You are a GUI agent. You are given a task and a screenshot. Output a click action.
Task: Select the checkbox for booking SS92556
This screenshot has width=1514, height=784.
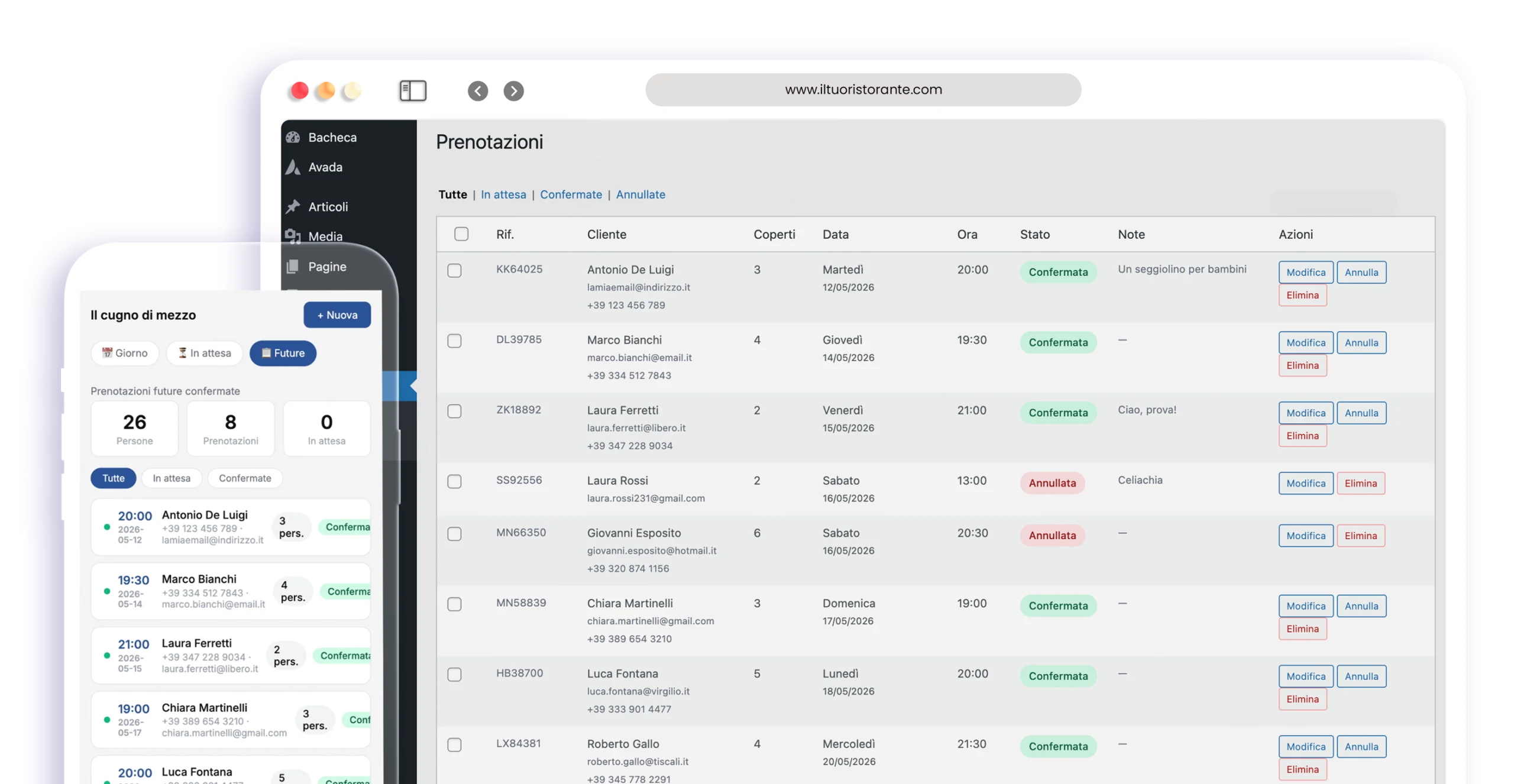tap(454, 481)
